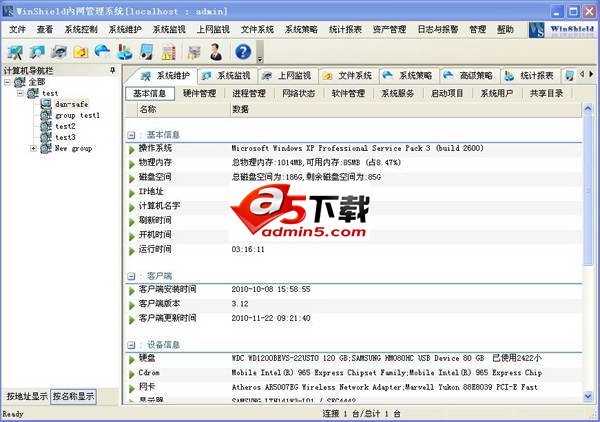Select test2 node in the tree

click(x=65, y=126)
